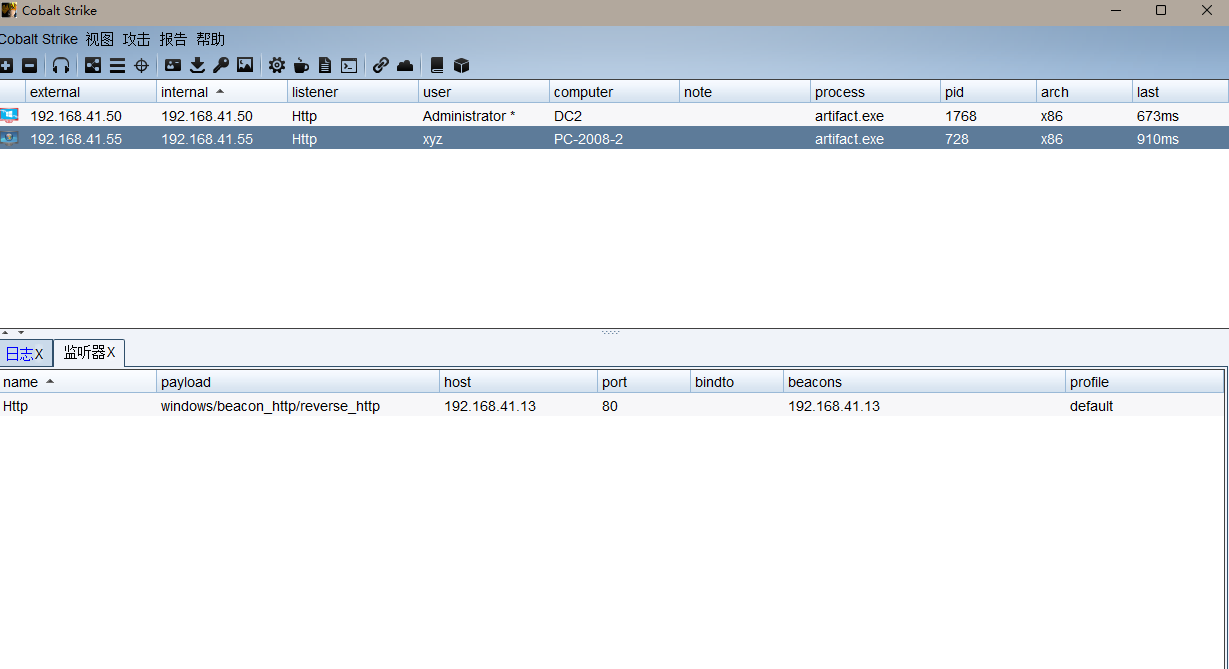
Task: Open About dialog via cube icon
Action: tap(461, 65)
